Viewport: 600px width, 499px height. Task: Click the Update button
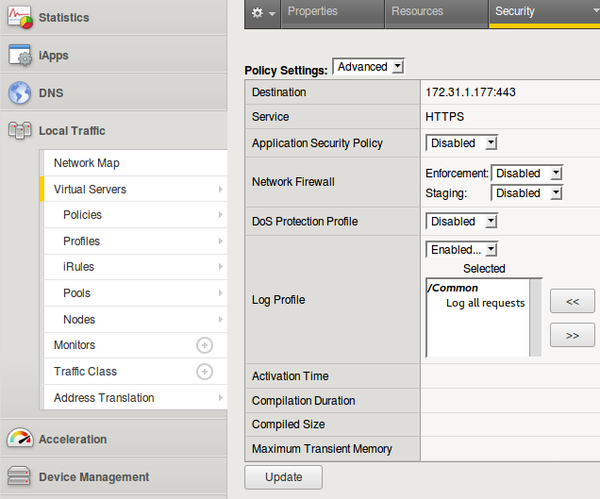283,477
